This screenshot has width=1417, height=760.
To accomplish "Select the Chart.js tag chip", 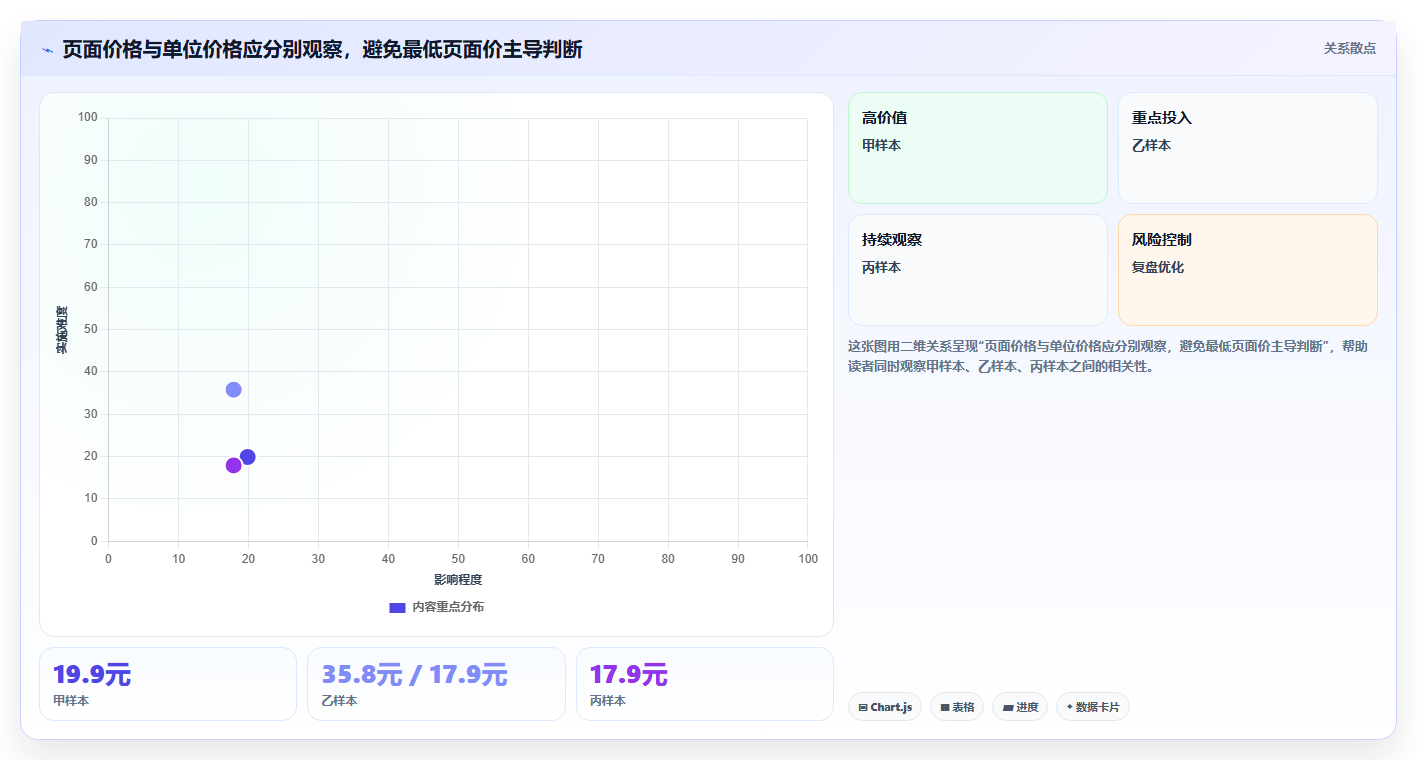I will point(885,707).
